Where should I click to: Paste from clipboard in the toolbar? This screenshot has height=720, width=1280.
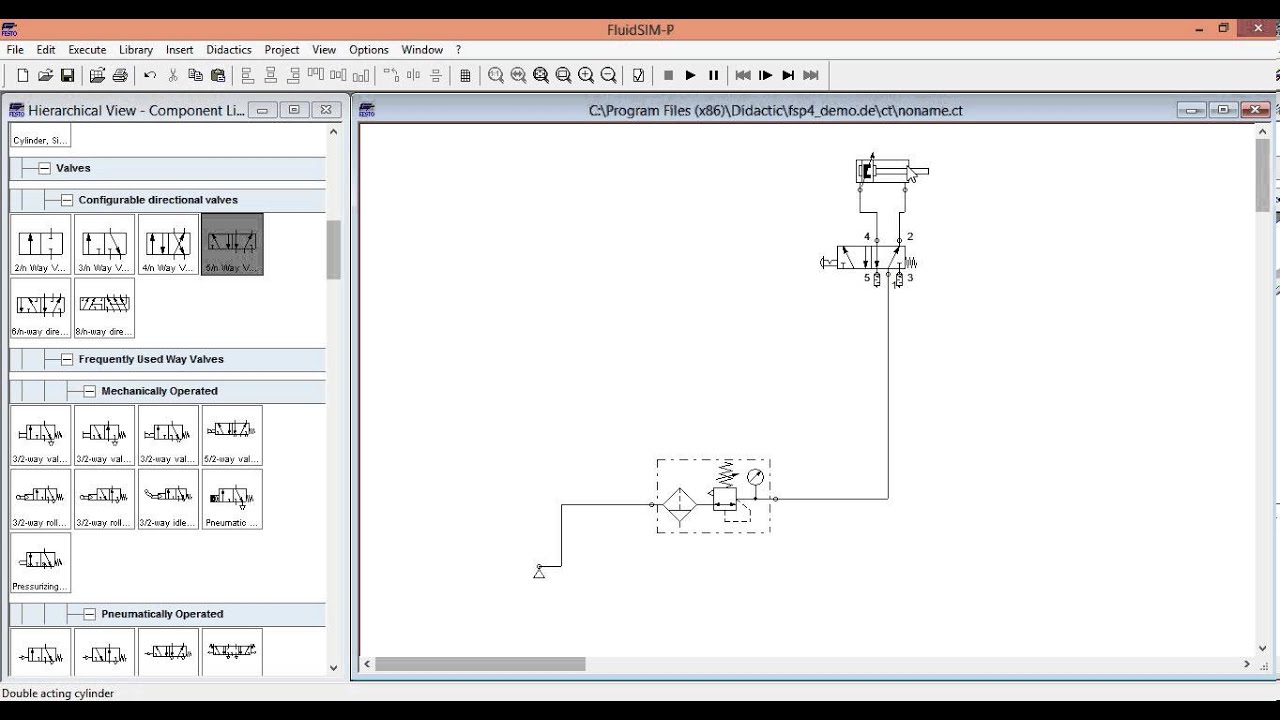click(x=218, y=75)
